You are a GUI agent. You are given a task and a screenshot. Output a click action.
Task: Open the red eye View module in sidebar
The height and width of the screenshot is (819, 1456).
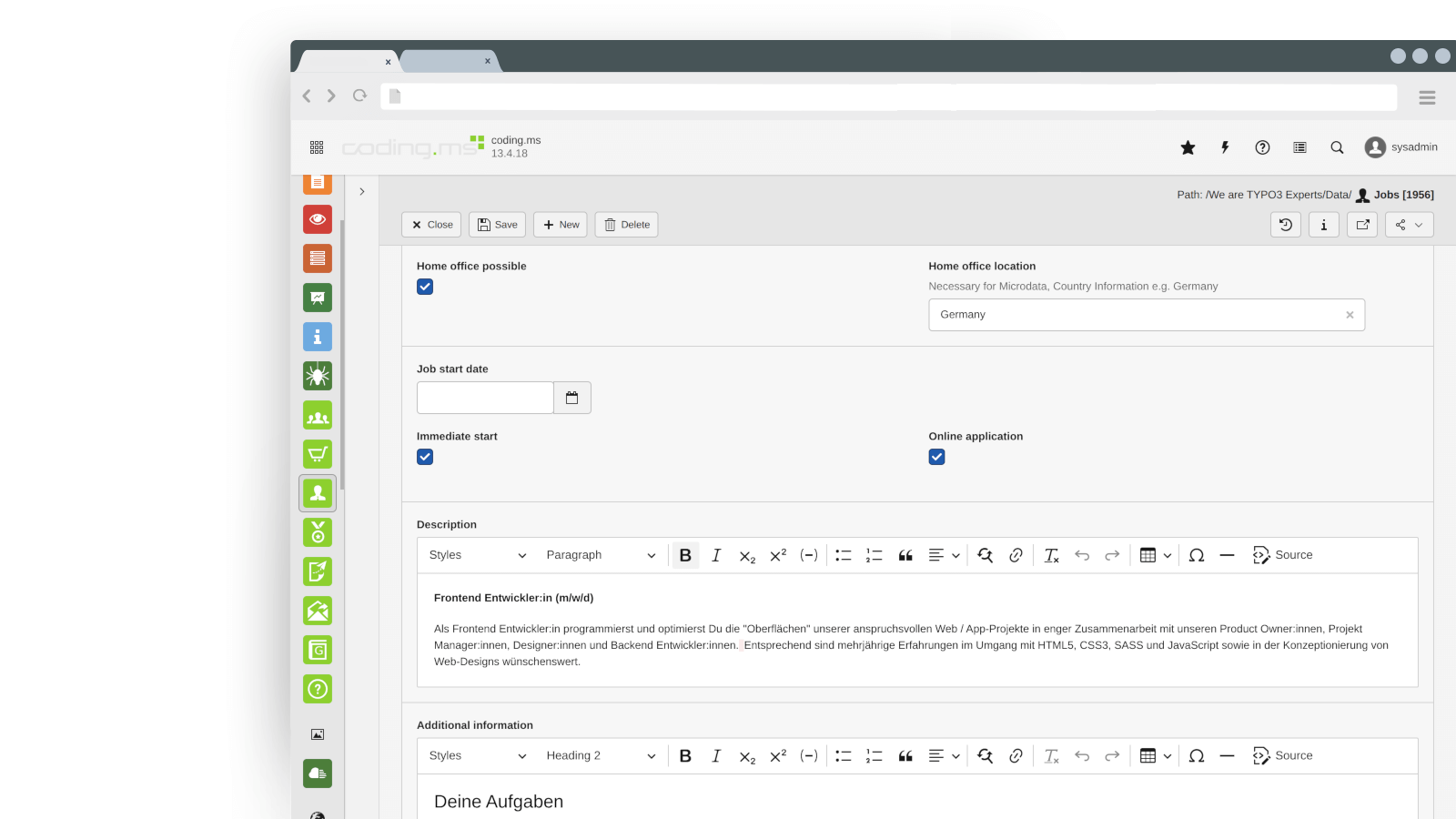pyautogui.click(x=318, y=219)
